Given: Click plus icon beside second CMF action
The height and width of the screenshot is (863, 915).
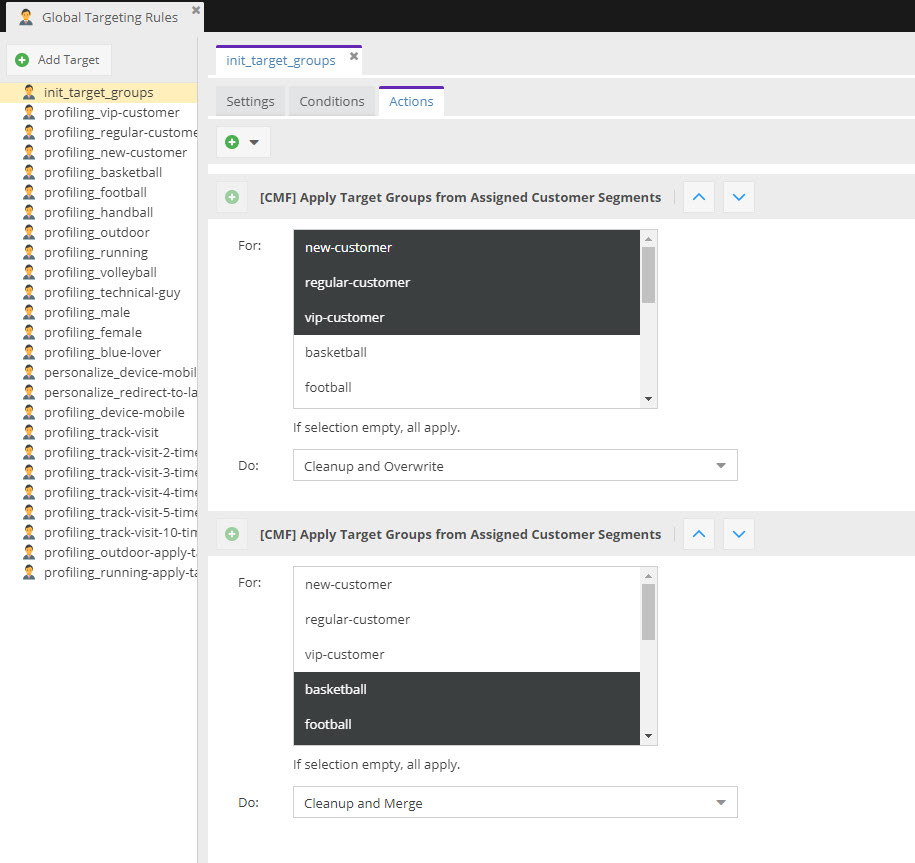Looking at the screenshot, I should pos(232,534).
